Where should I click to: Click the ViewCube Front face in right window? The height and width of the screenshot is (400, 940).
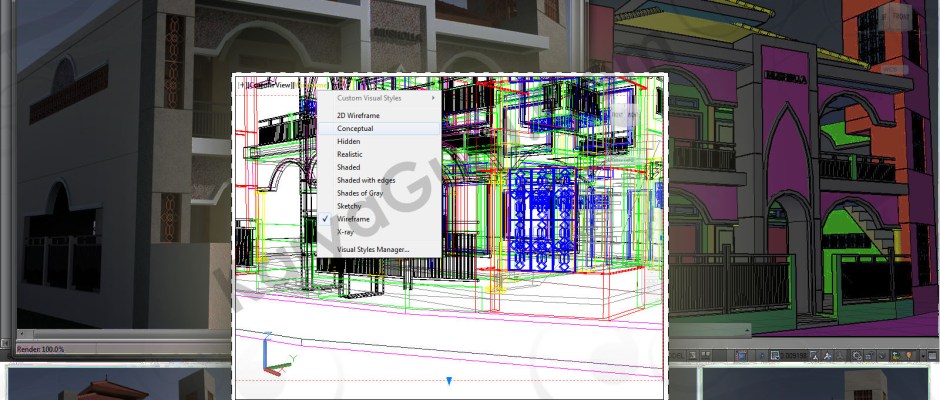899,17
